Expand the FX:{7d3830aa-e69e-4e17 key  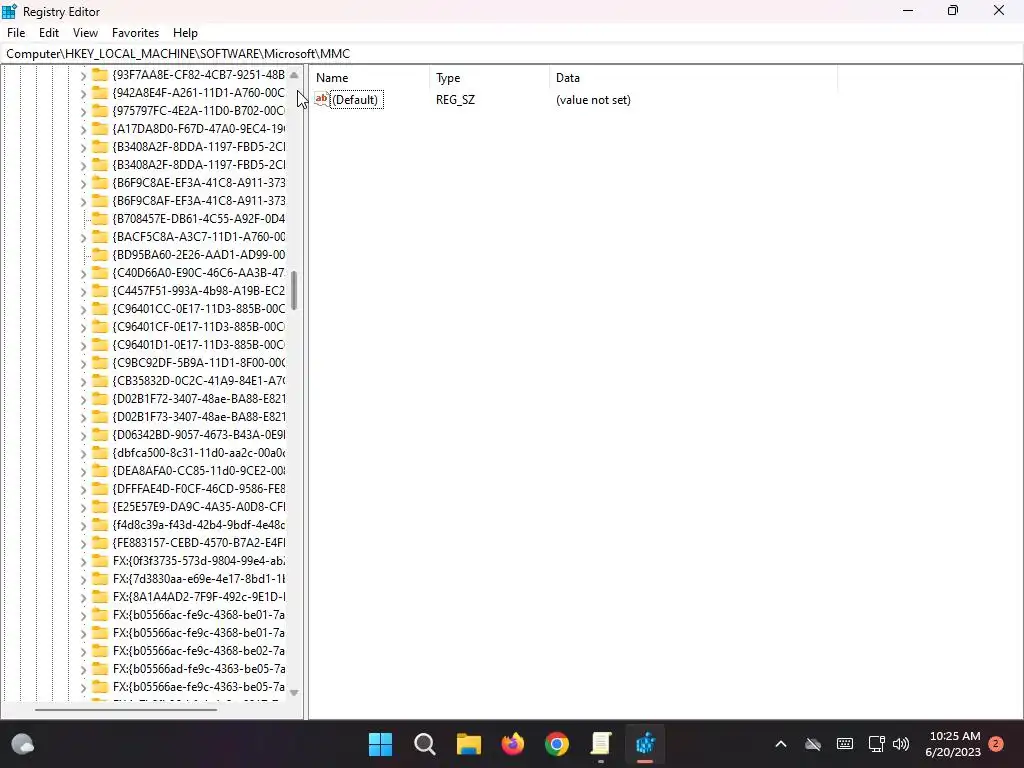[83, 579]
